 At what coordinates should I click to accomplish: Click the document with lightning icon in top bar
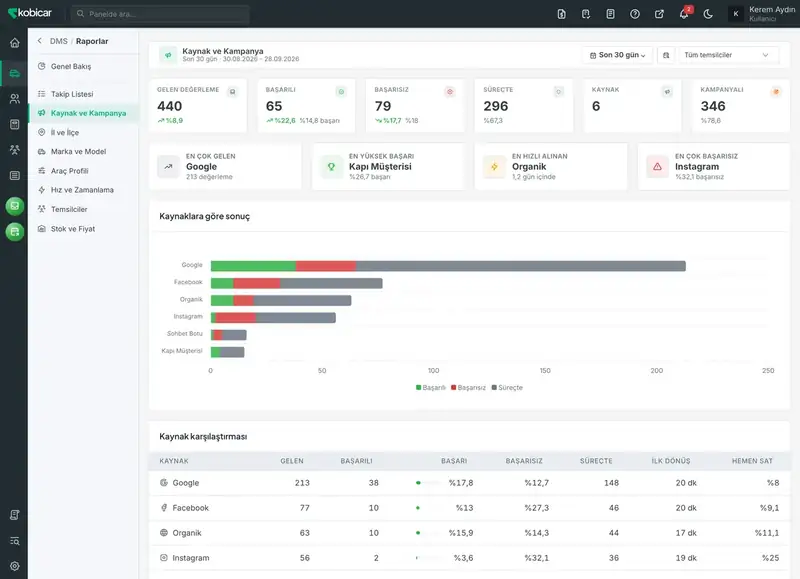coord(561,14)
